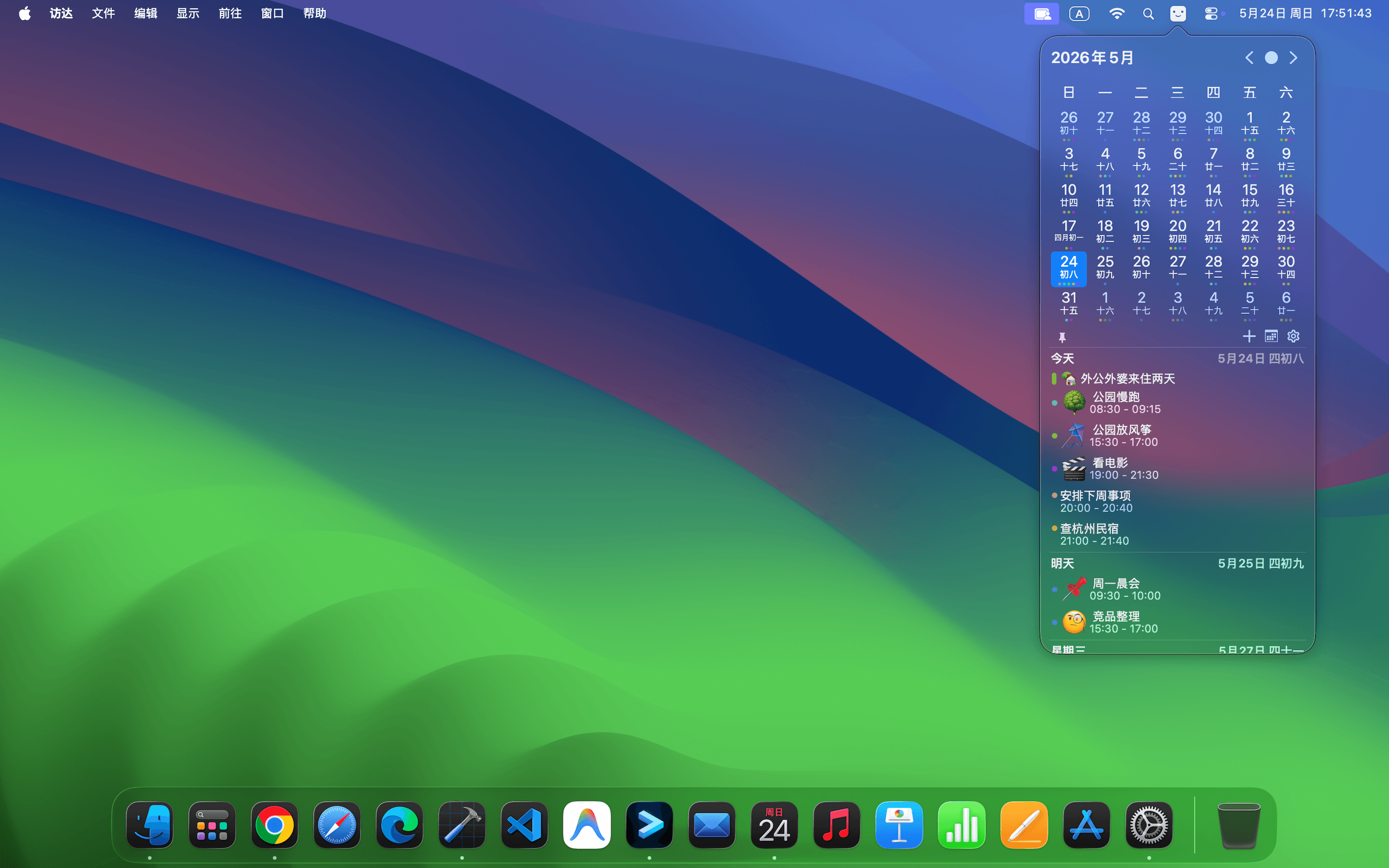1389x868 pixels.
Task: Select May 17 四月初一 date
Action: pyautogui.click(x=1069, y=232)
